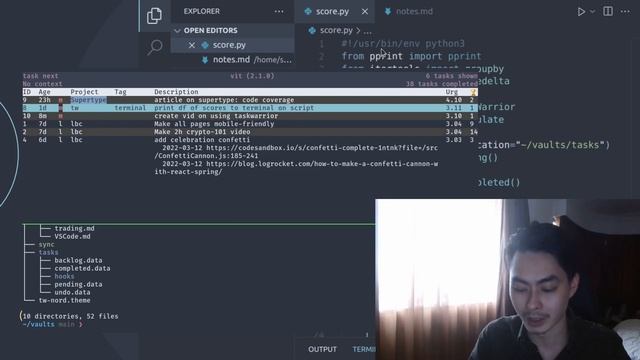
Task: Select the task 'add celebration confetti'
Action: pos(250,140)
